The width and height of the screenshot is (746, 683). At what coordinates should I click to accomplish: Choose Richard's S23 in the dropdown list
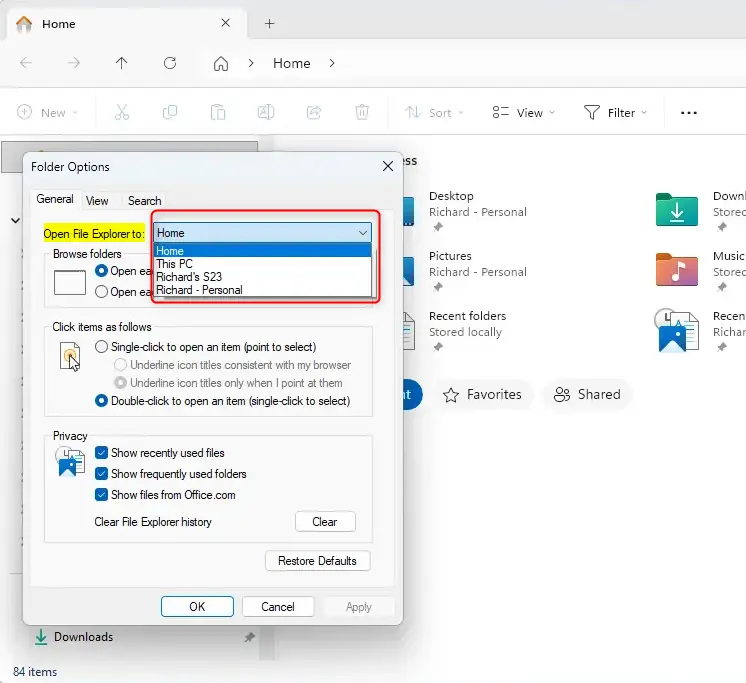pos(262,277)
